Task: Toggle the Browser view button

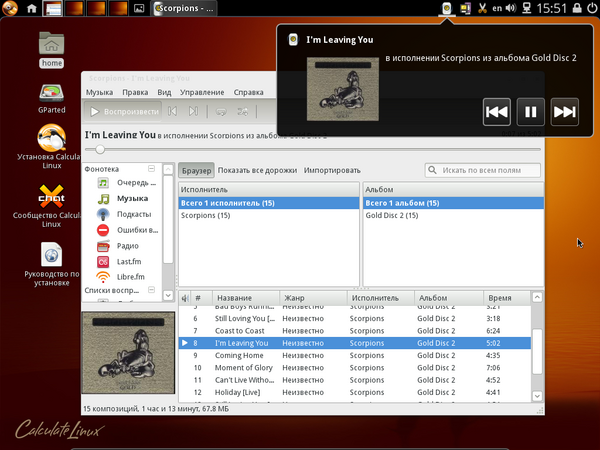Action: tap(196, 170)
